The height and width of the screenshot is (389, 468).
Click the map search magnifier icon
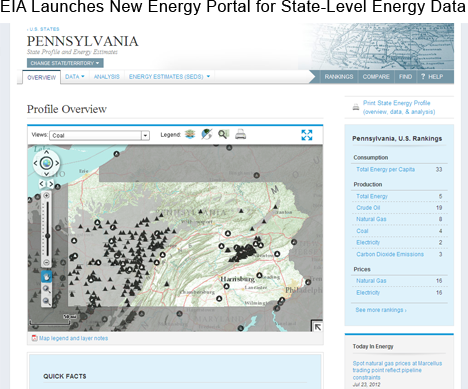pyautogui.click(x=223, y=134)
